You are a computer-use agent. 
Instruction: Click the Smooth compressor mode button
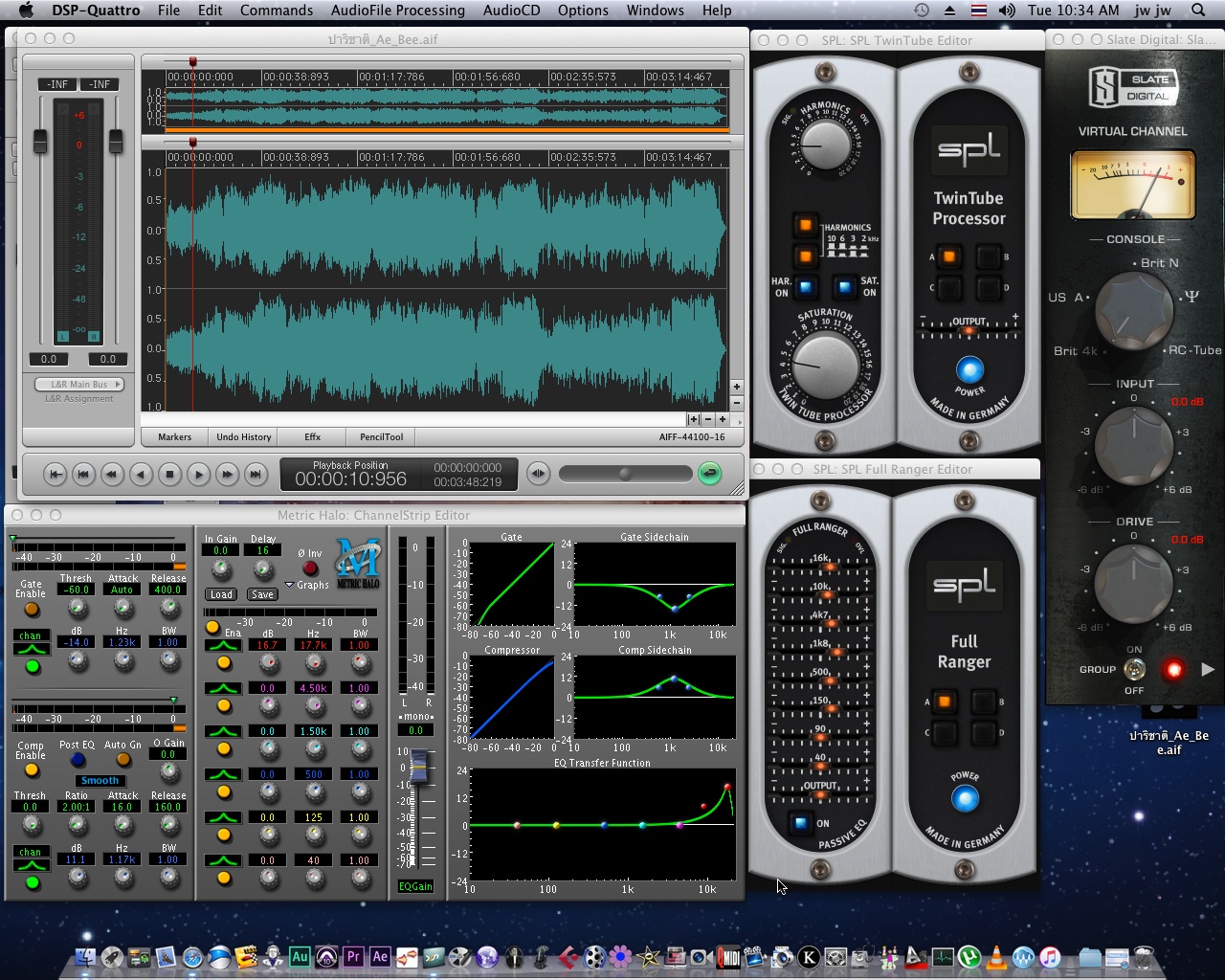click(100, 781)
